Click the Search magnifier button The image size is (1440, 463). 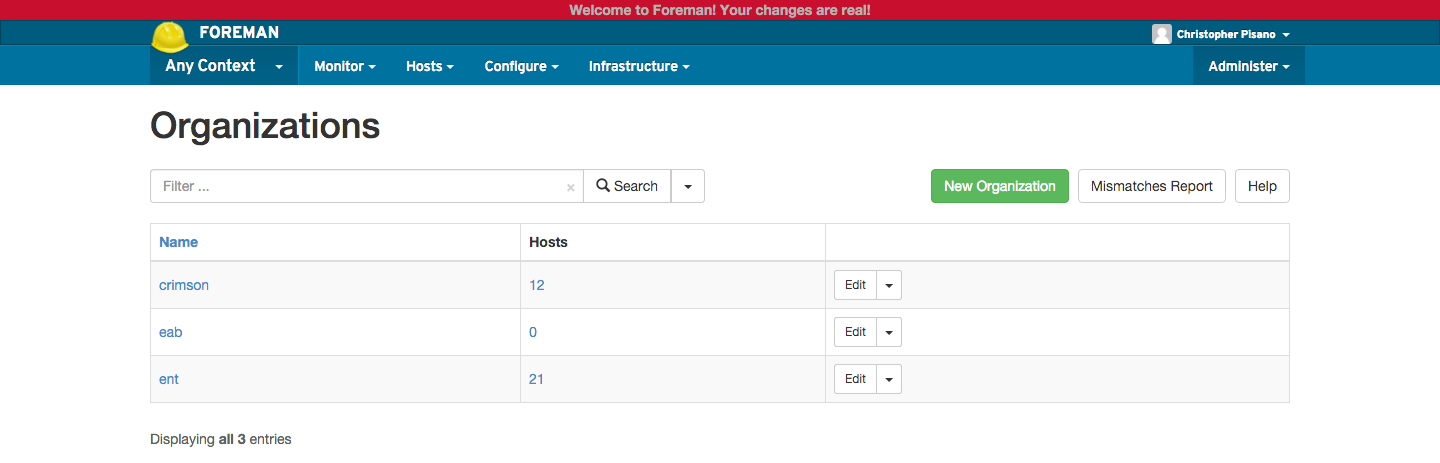(x=627, y=186)
